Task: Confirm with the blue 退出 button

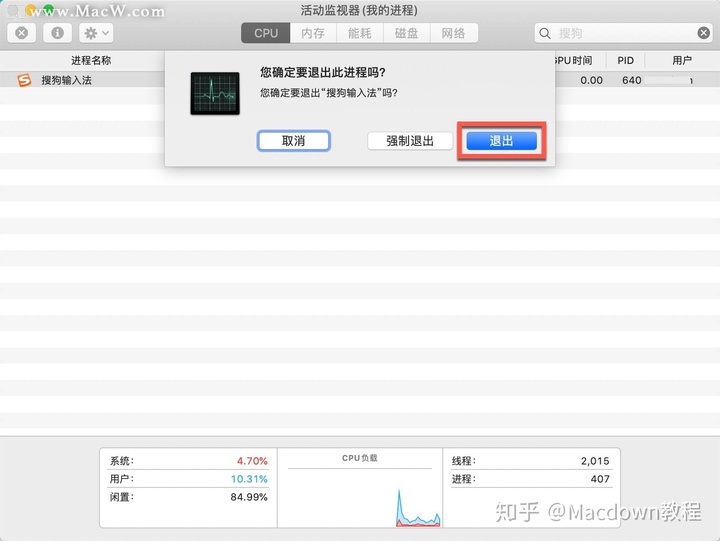Action: 501,141
